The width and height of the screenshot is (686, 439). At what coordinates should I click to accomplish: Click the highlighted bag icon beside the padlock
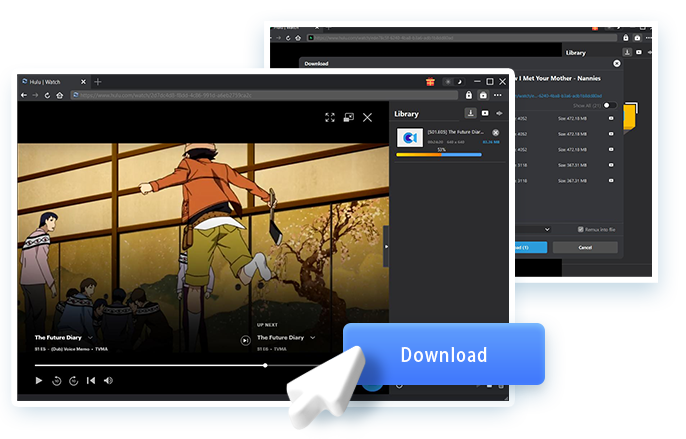[x=483, y=95]
